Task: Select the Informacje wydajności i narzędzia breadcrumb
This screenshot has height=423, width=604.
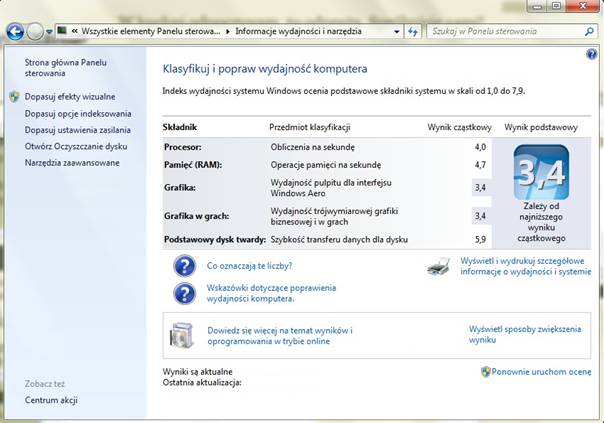Action: click(x=298, y=31)
